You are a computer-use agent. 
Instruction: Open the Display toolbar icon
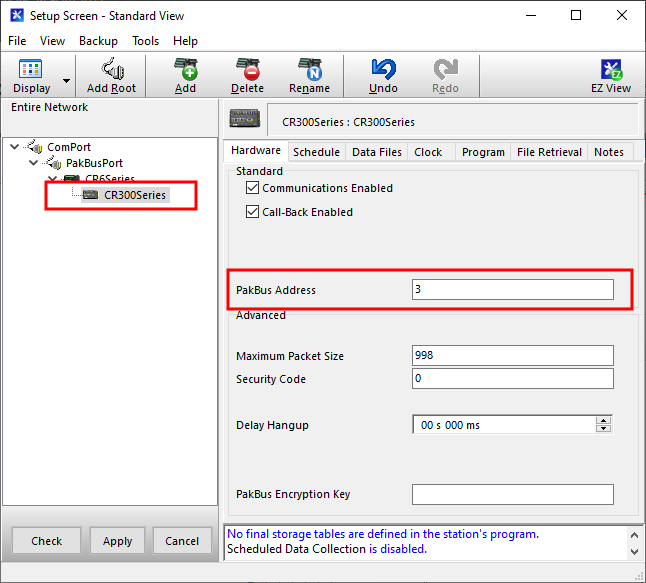(x=30, y=69)
